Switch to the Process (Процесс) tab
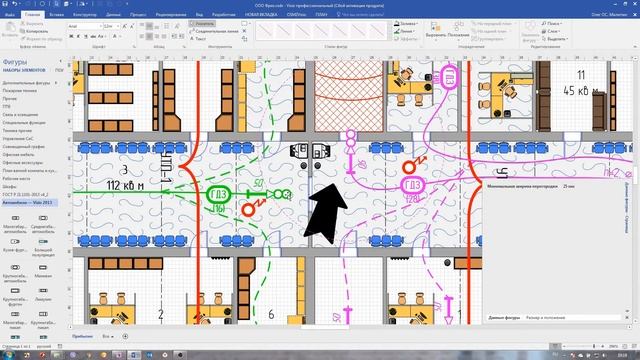Image resolution: width=640 pixels, height=360 pixels. tap(138, 15)
